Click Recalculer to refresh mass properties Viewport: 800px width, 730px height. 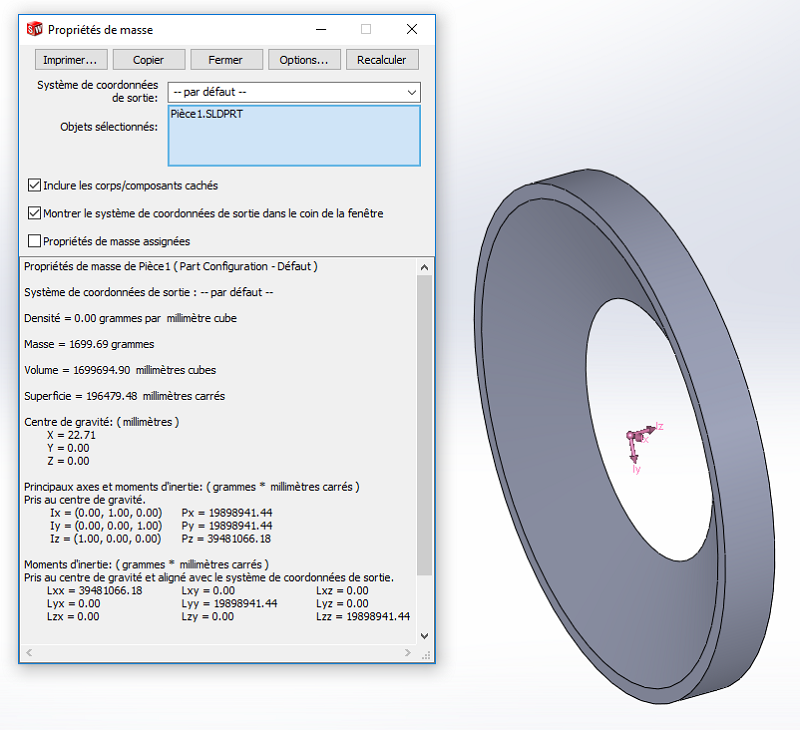[382, 60]
